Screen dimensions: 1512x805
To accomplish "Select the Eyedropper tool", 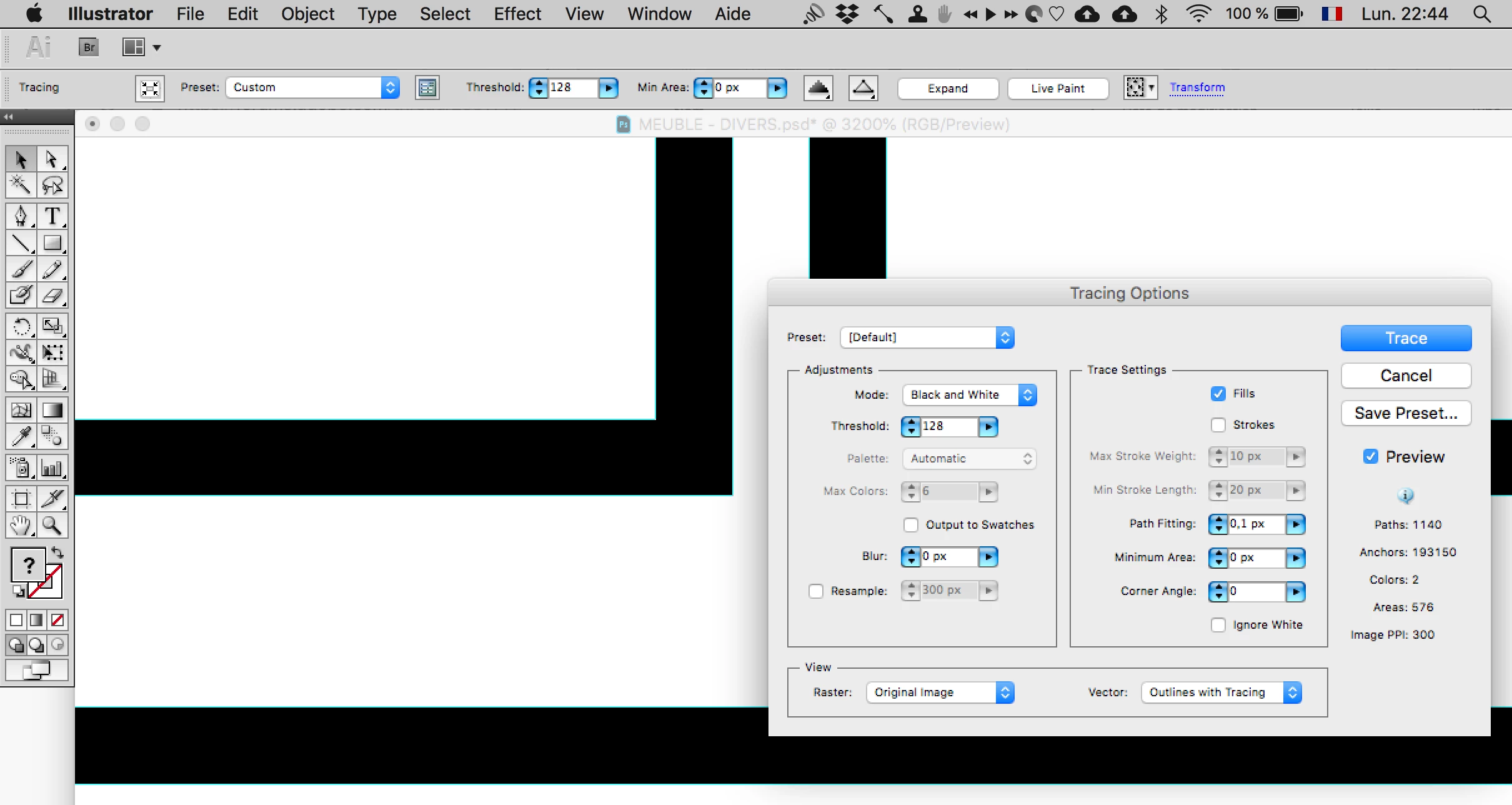I will (21, 436).
